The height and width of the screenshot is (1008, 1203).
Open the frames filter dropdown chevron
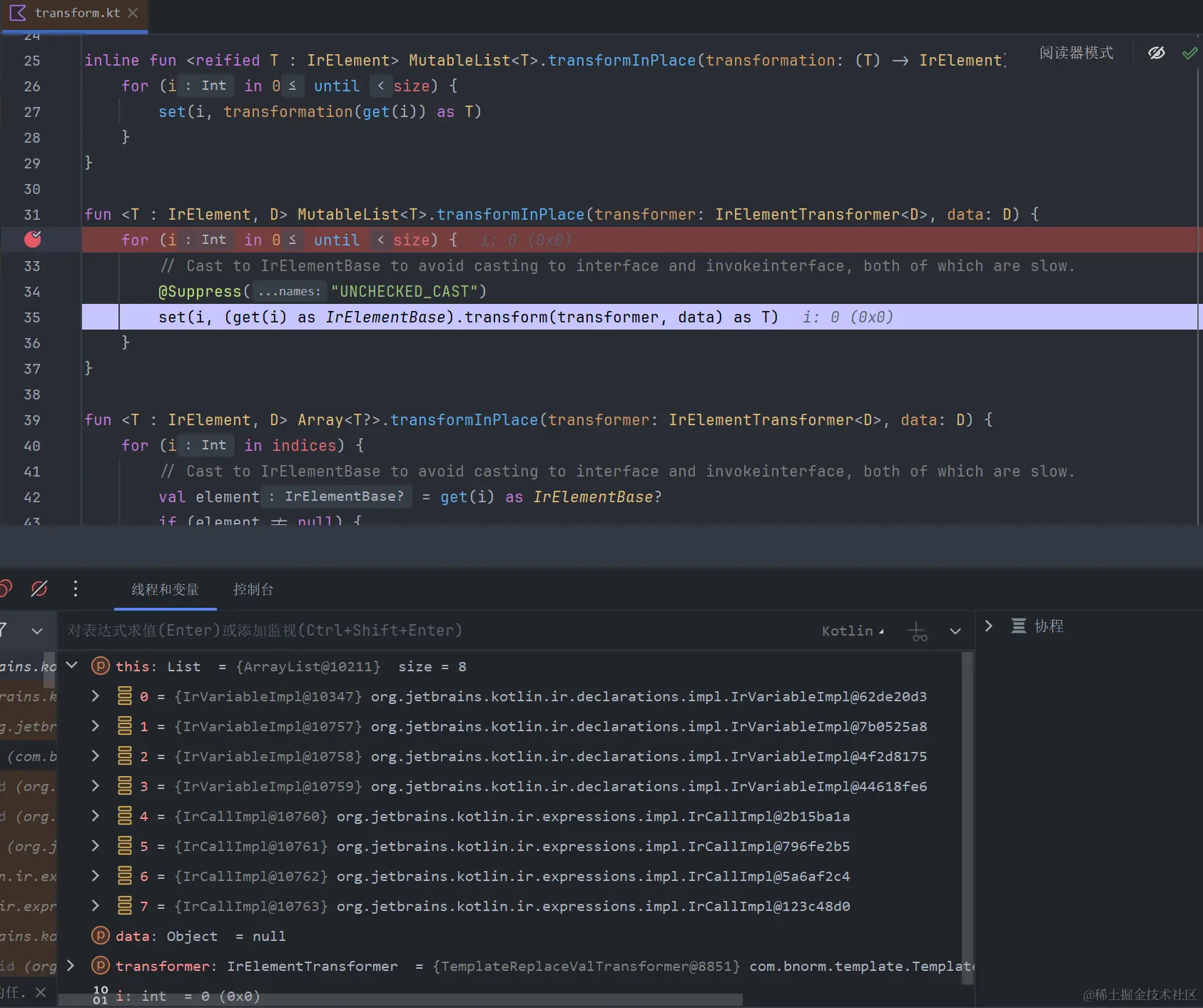37,631
